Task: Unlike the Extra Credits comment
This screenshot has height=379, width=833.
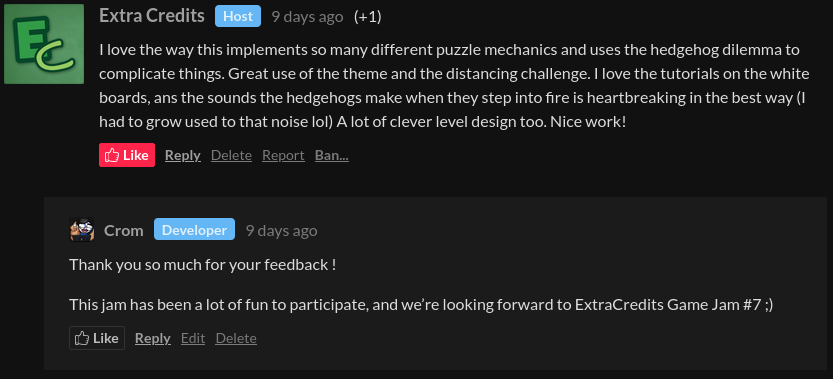Action: point(127,155)
